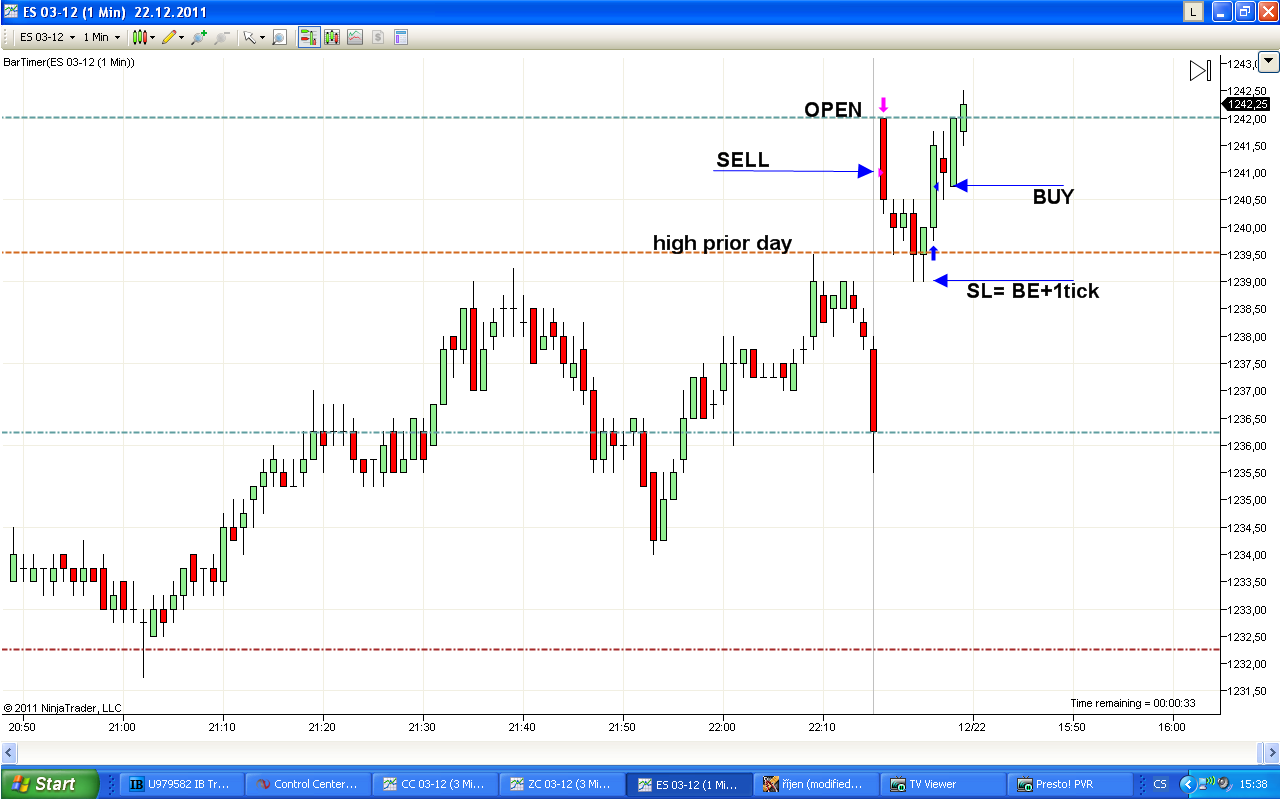Click the 1240,00 price axis label
This screenshot has width=1280, height=800.
(x=1248, y=228)
